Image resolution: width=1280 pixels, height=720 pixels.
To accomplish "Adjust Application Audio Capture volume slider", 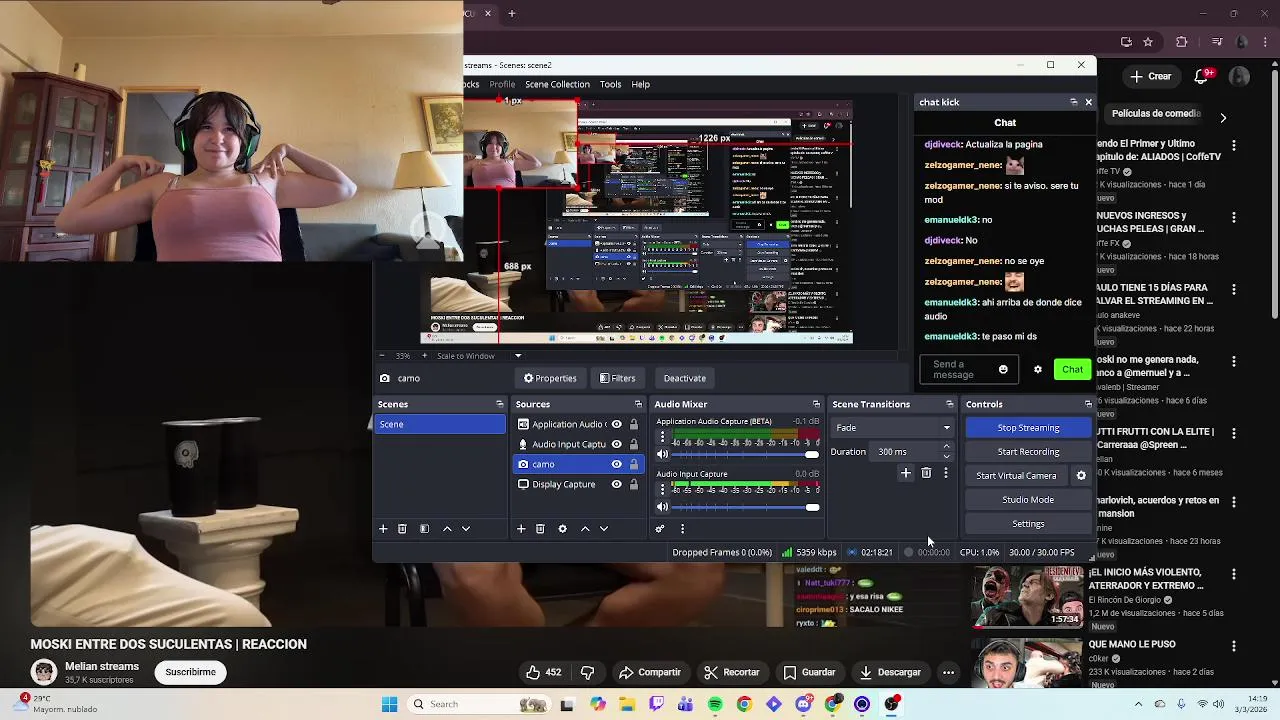I will click(747, 455).
